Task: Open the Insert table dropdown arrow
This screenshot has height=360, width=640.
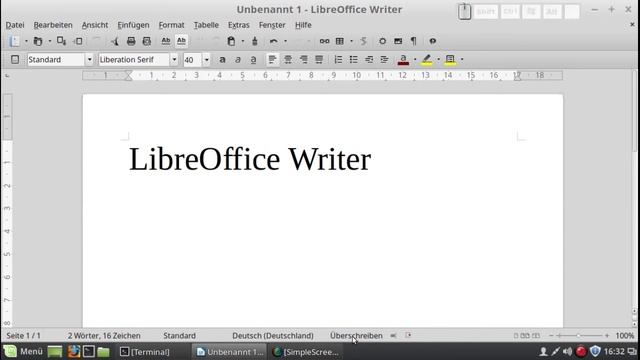Action: [x=351, y=41]
